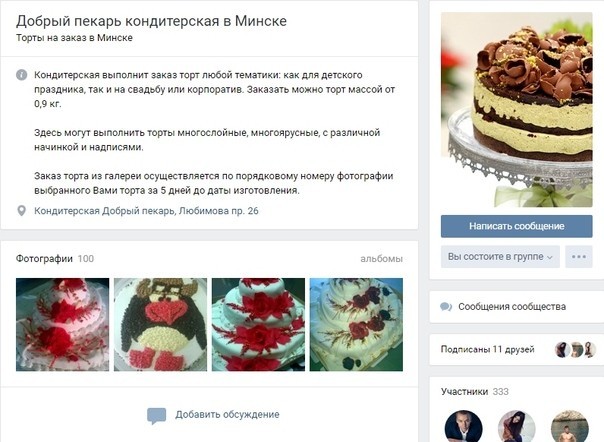
Task: Click the add discussion chat icon
Action: (156, 415)
